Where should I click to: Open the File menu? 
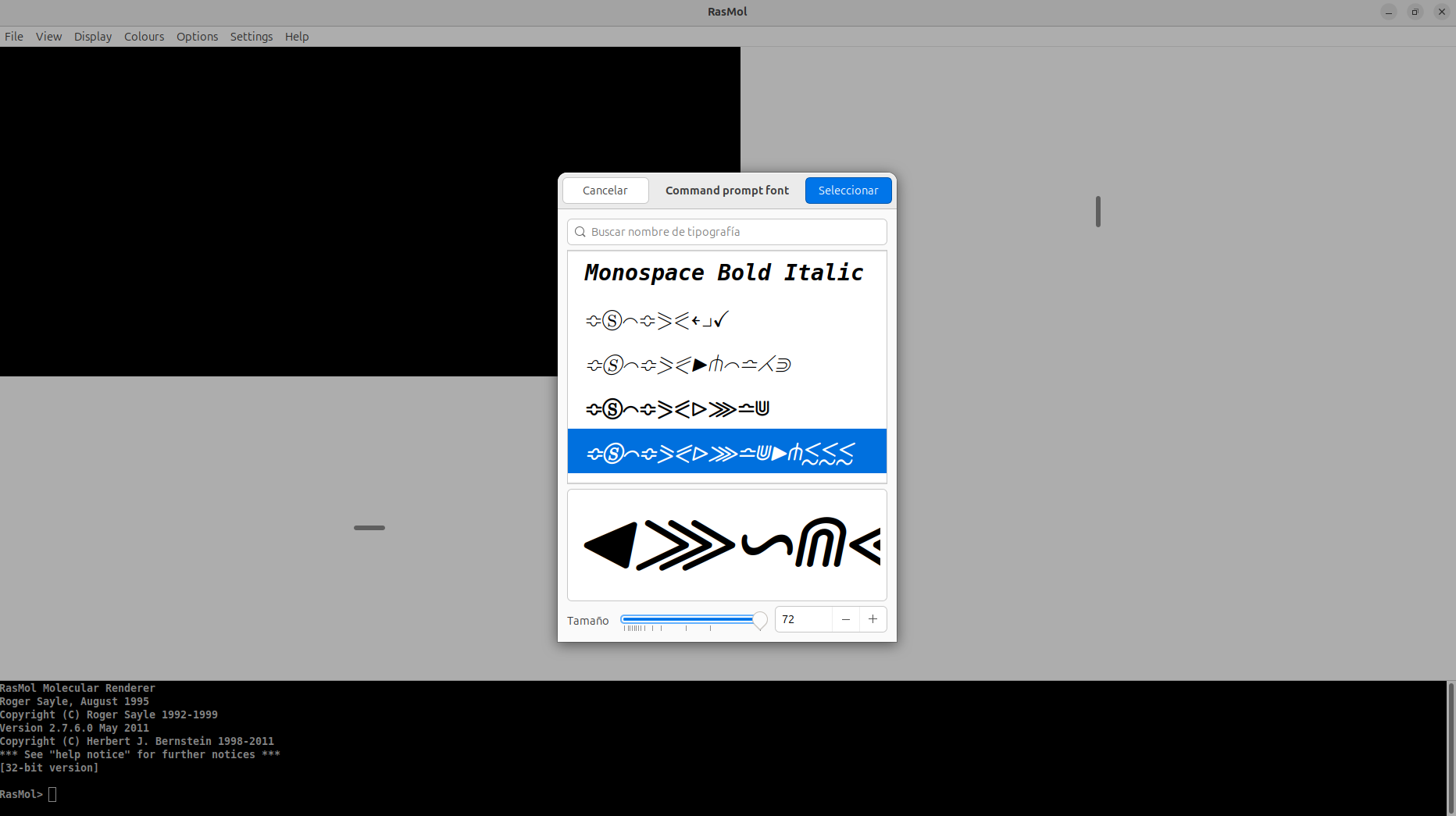(14, 37)
